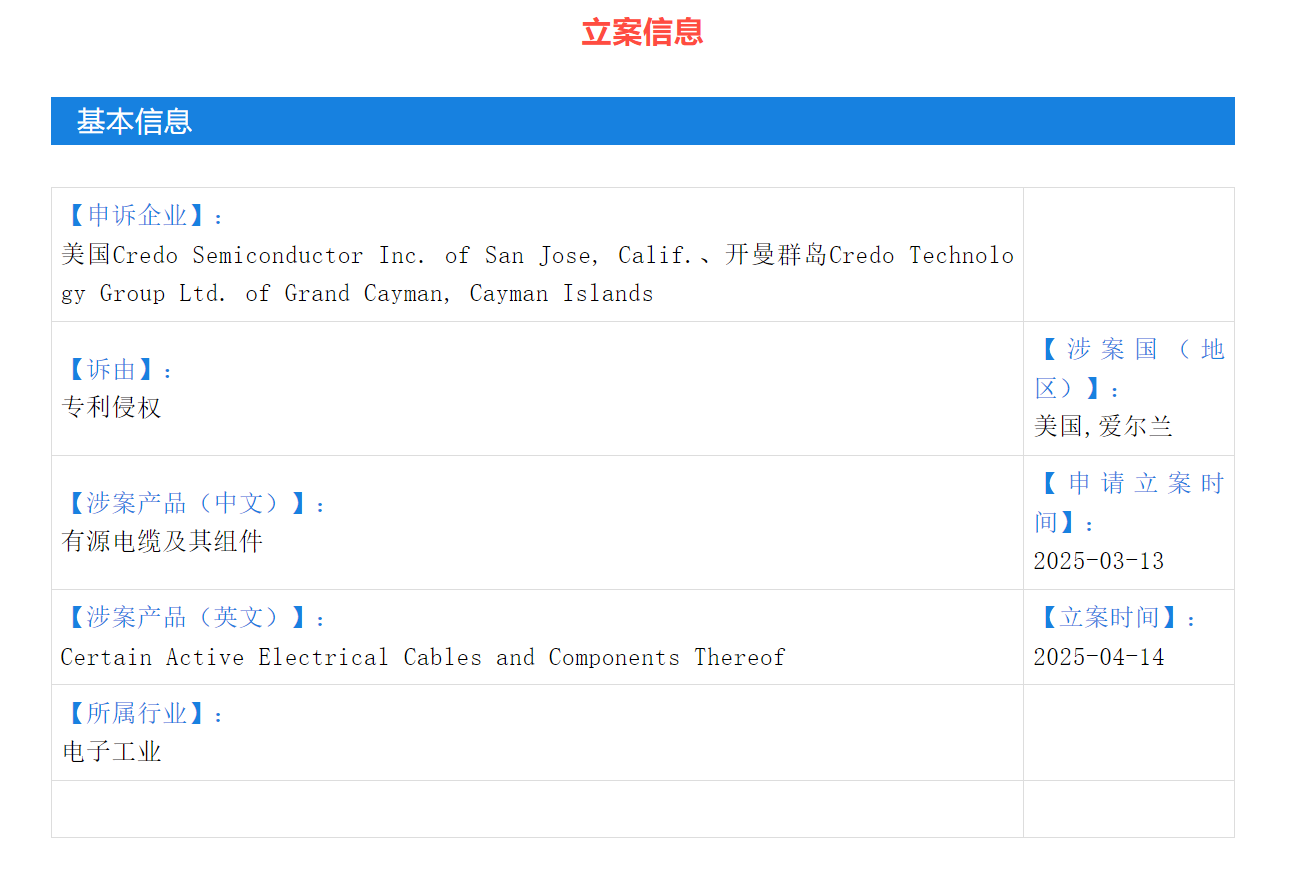Select the 电子工业 industry value
The width and height of the screenshot is (1290, 890).
111,752
